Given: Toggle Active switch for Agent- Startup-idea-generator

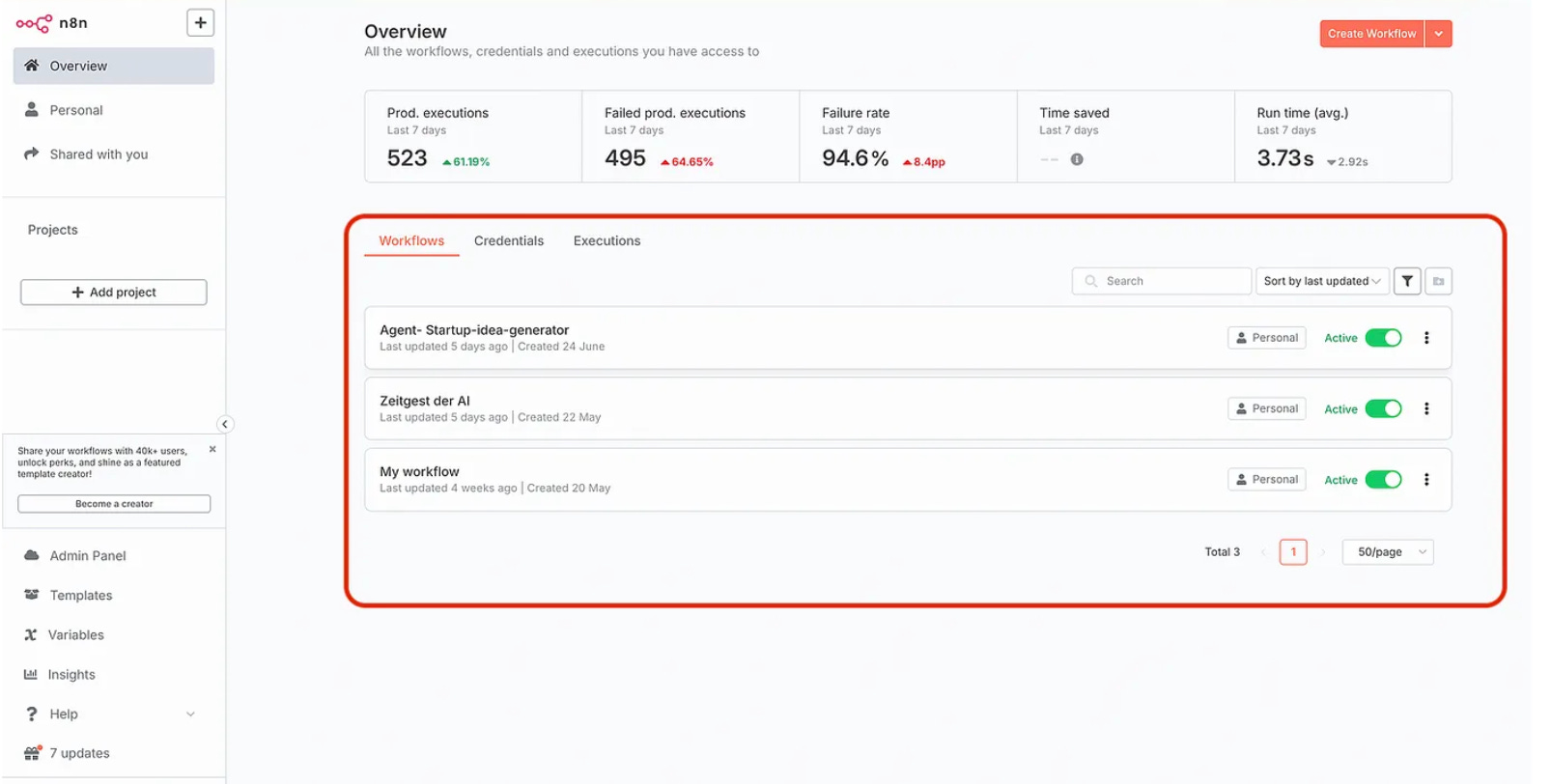Looking at the screenshot, I should pos(1383,338).
